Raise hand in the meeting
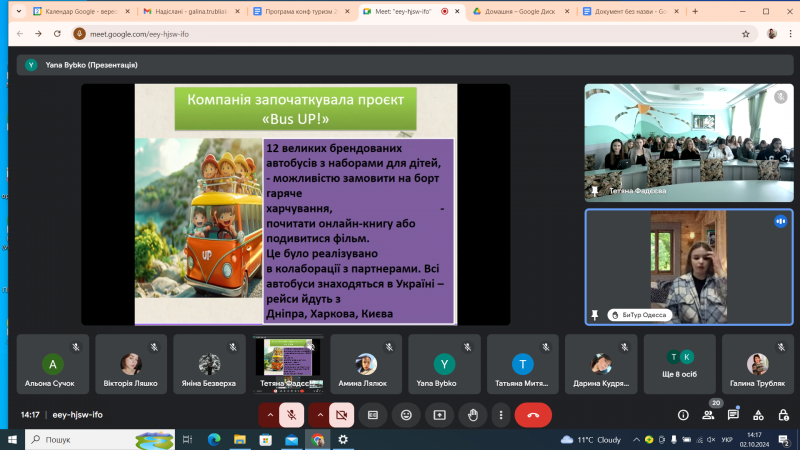Screen dimensions: 800x450 473,415
